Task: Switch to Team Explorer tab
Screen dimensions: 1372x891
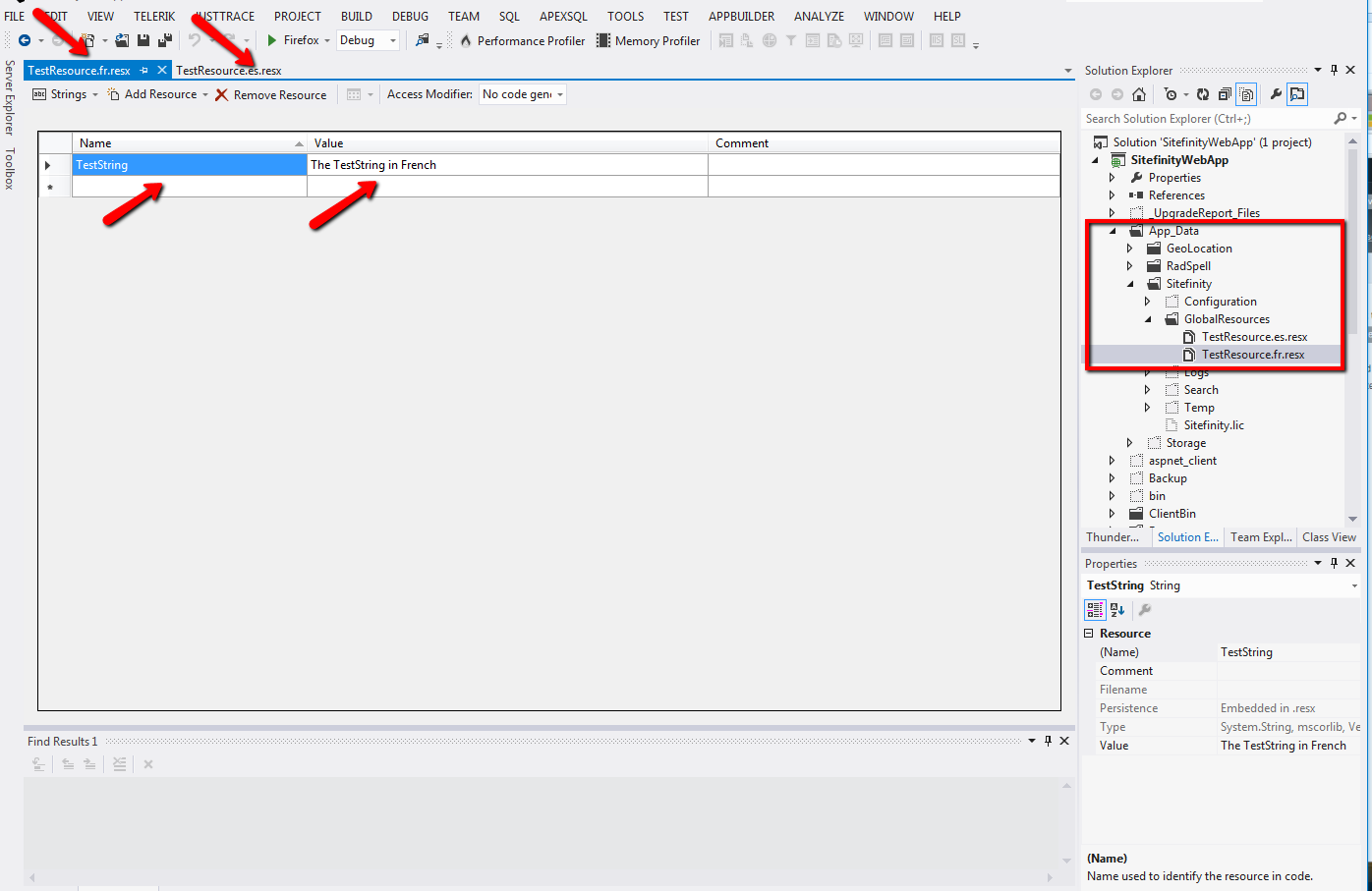Action: click(1261, 537)
